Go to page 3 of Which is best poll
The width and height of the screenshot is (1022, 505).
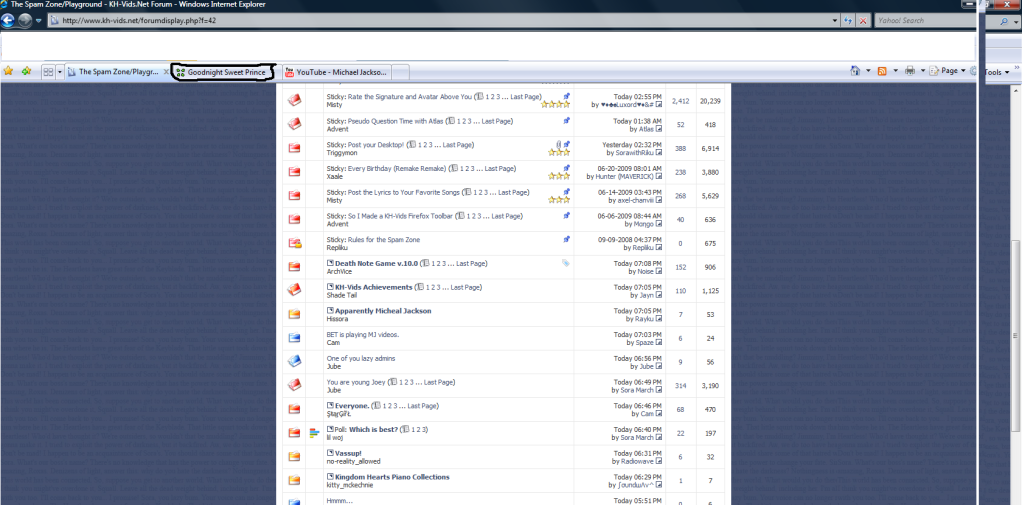point(424,429)
